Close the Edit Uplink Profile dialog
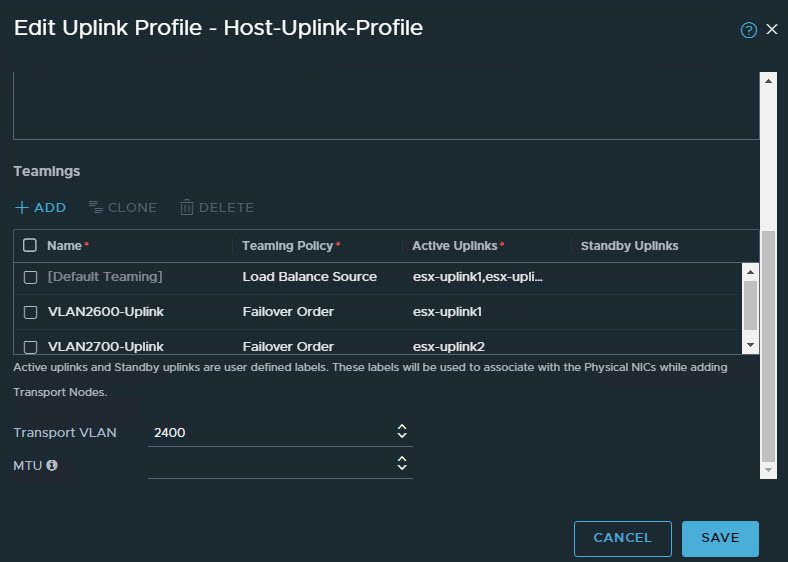The height and width of the screenshot is (562, 788). pyautogui.click(x=772, y=30)
